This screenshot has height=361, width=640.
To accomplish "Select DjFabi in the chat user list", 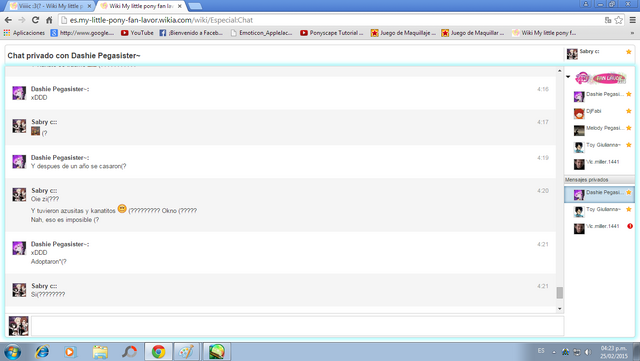I will tap(600, 112).
